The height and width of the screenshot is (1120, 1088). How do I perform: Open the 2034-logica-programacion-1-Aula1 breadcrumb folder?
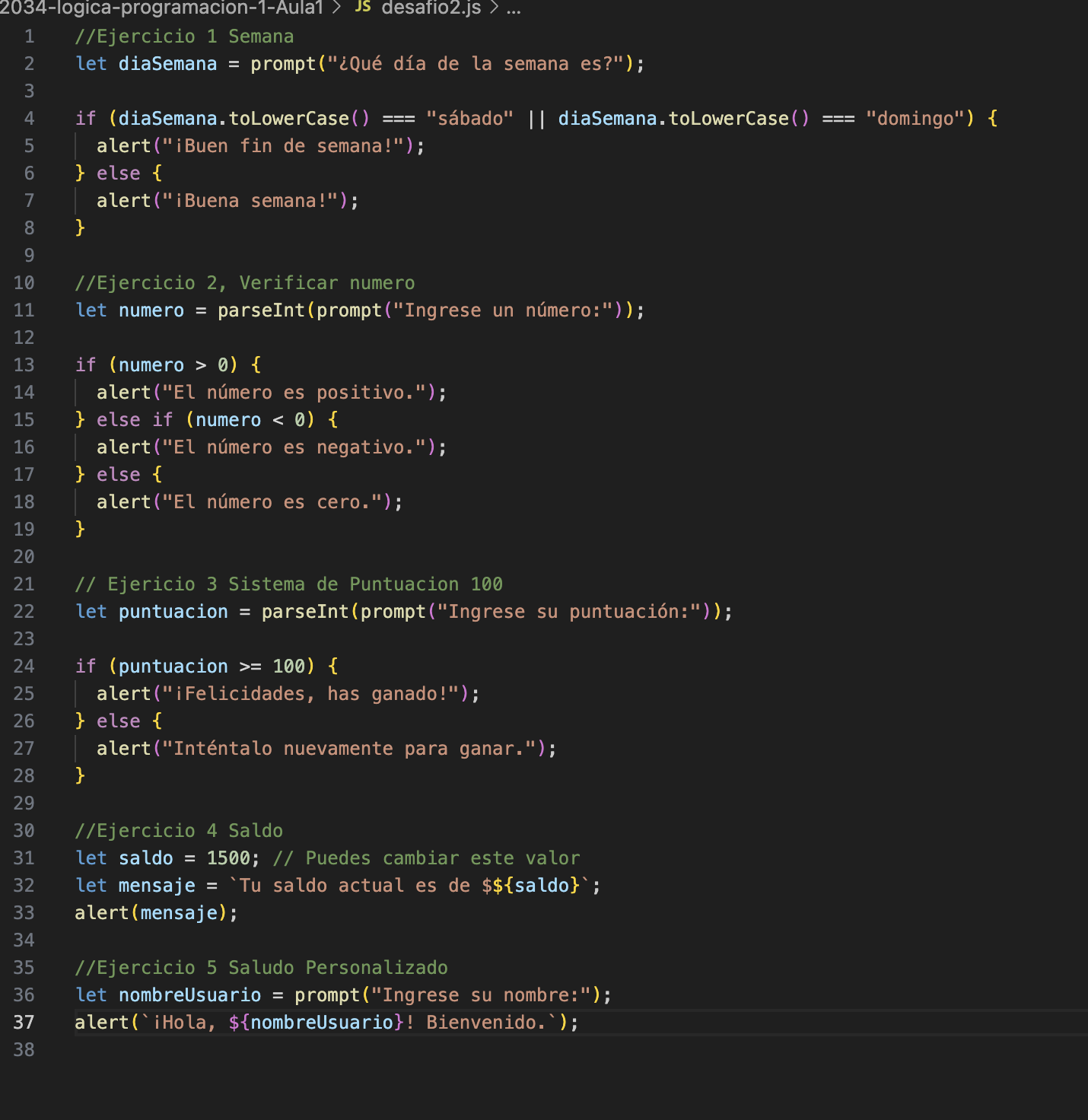tap(162, 8)
